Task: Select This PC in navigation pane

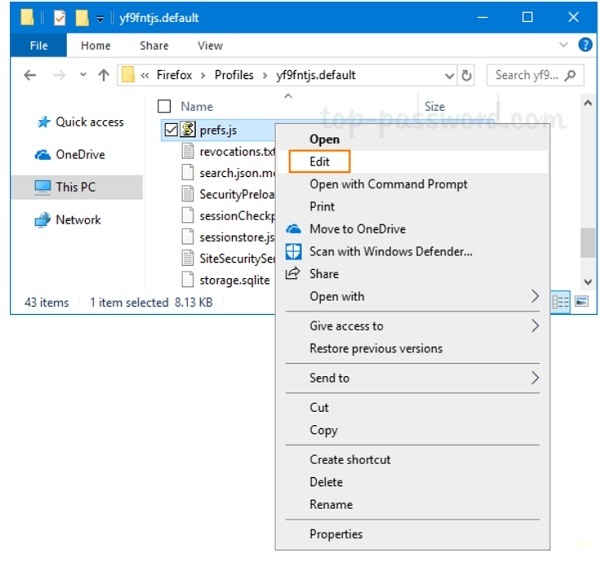Action: 75,187
